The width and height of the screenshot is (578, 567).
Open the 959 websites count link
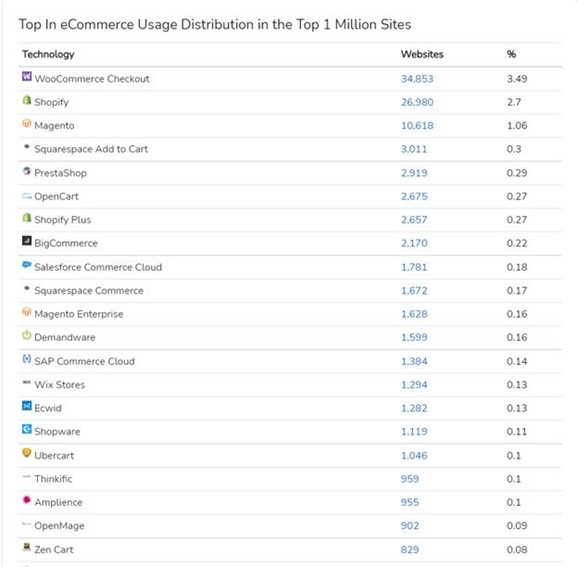point(410,479)
